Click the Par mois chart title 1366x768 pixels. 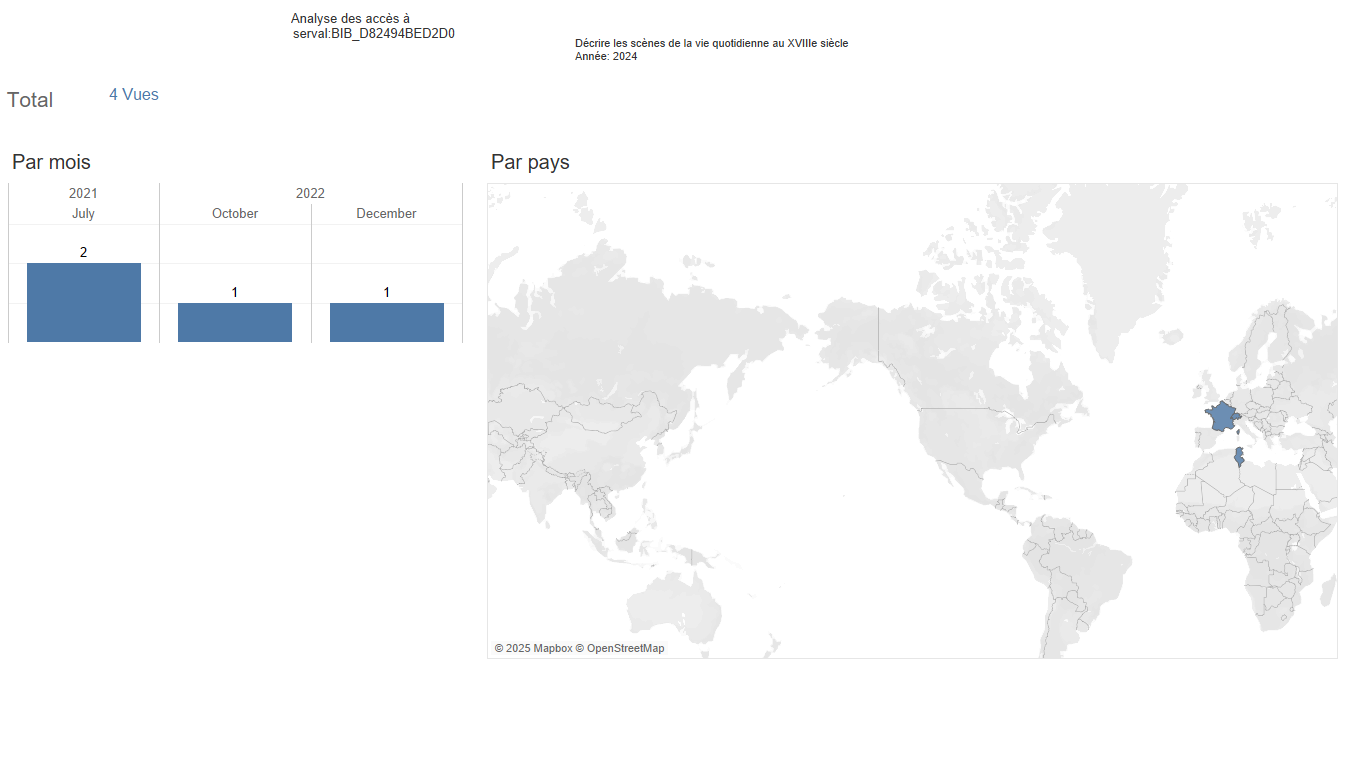pos(51,162)
